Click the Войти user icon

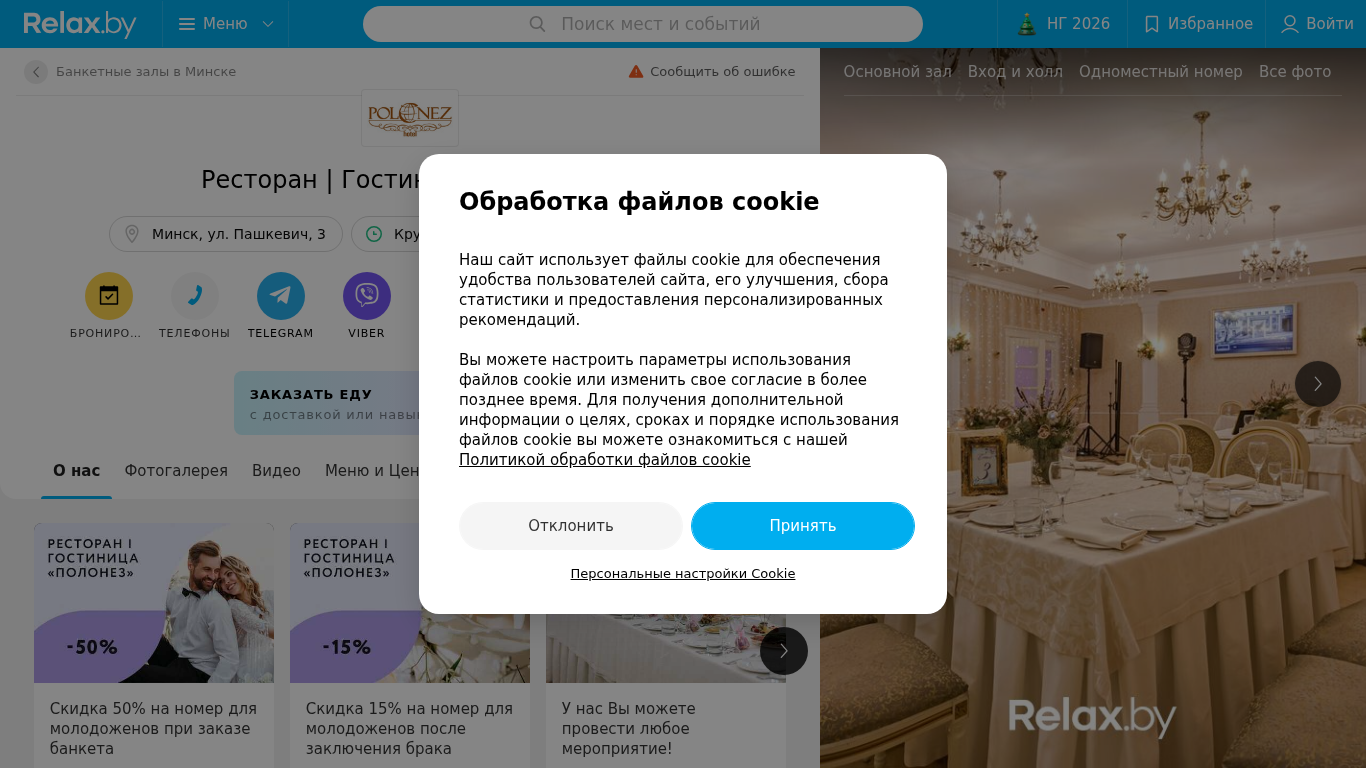[x=1290, y=24]
